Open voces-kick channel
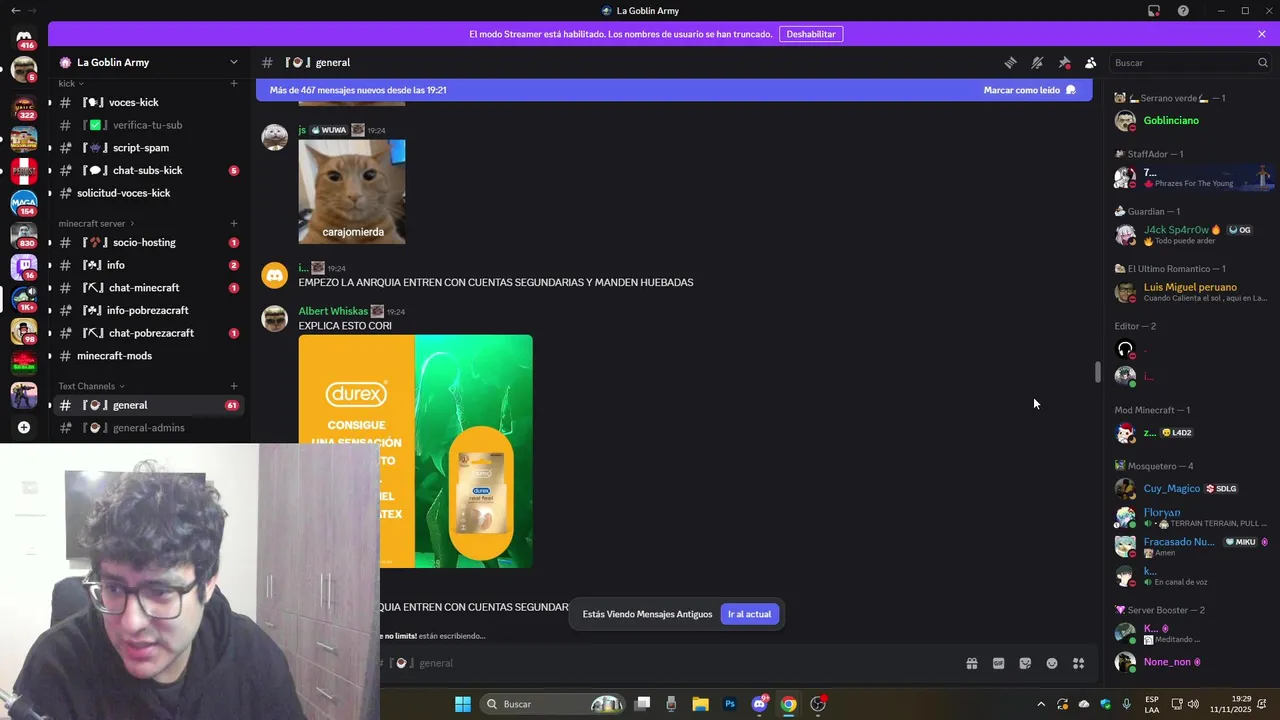The image size is (1280, 720). point(146,102)
